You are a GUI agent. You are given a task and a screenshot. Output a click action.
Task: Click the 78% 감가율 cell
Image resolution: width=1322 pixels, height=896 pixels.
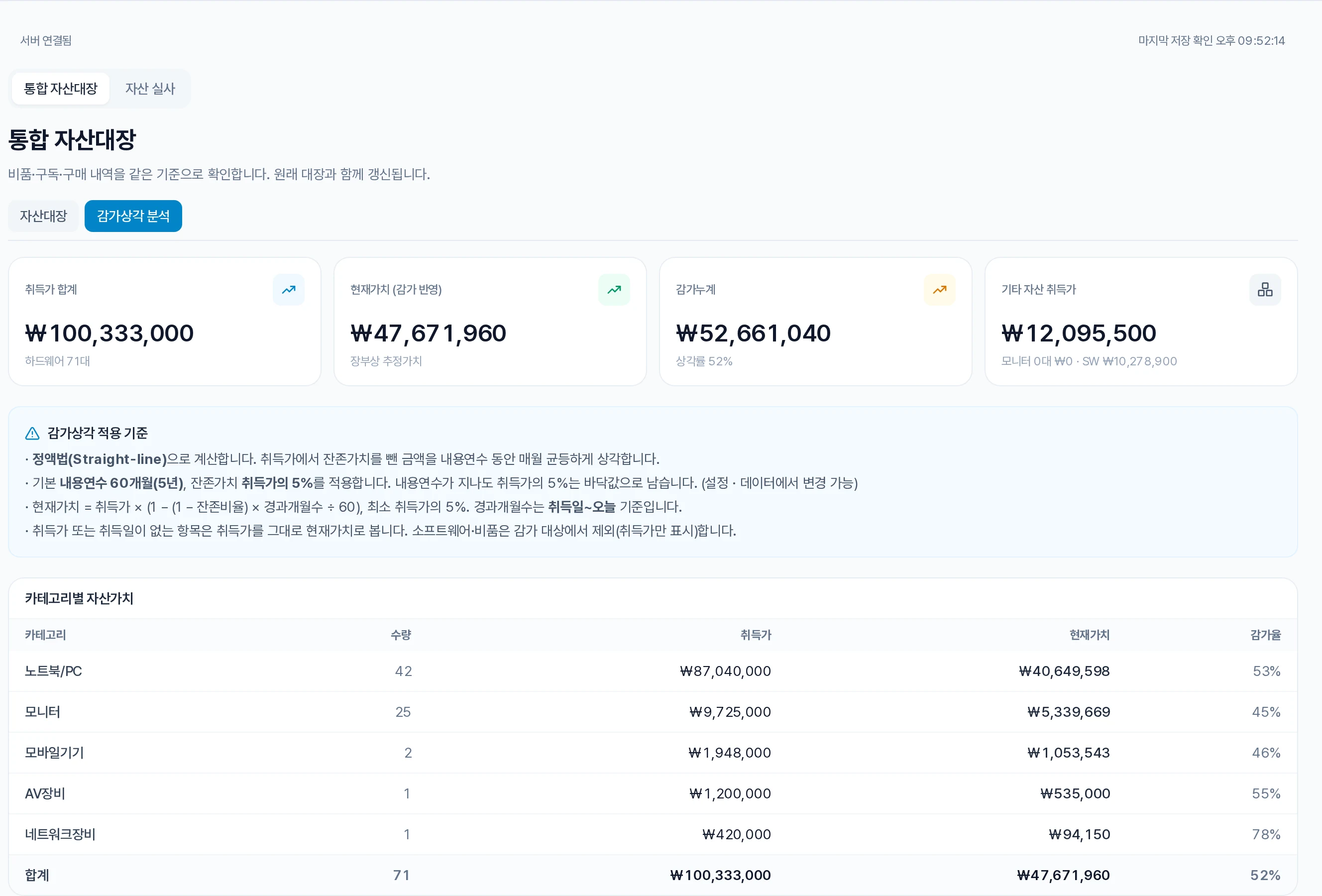tap(1266, 835)
